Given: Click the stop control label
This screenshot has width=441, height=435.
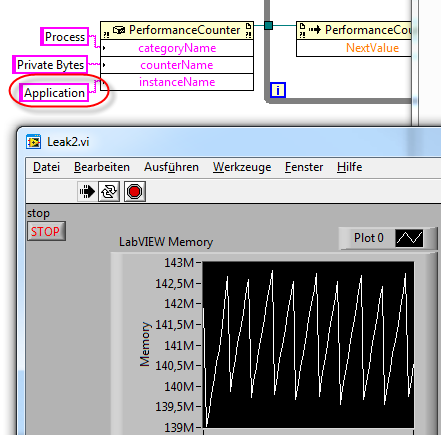Looking at the screenshot, I should tap(38, 213).
